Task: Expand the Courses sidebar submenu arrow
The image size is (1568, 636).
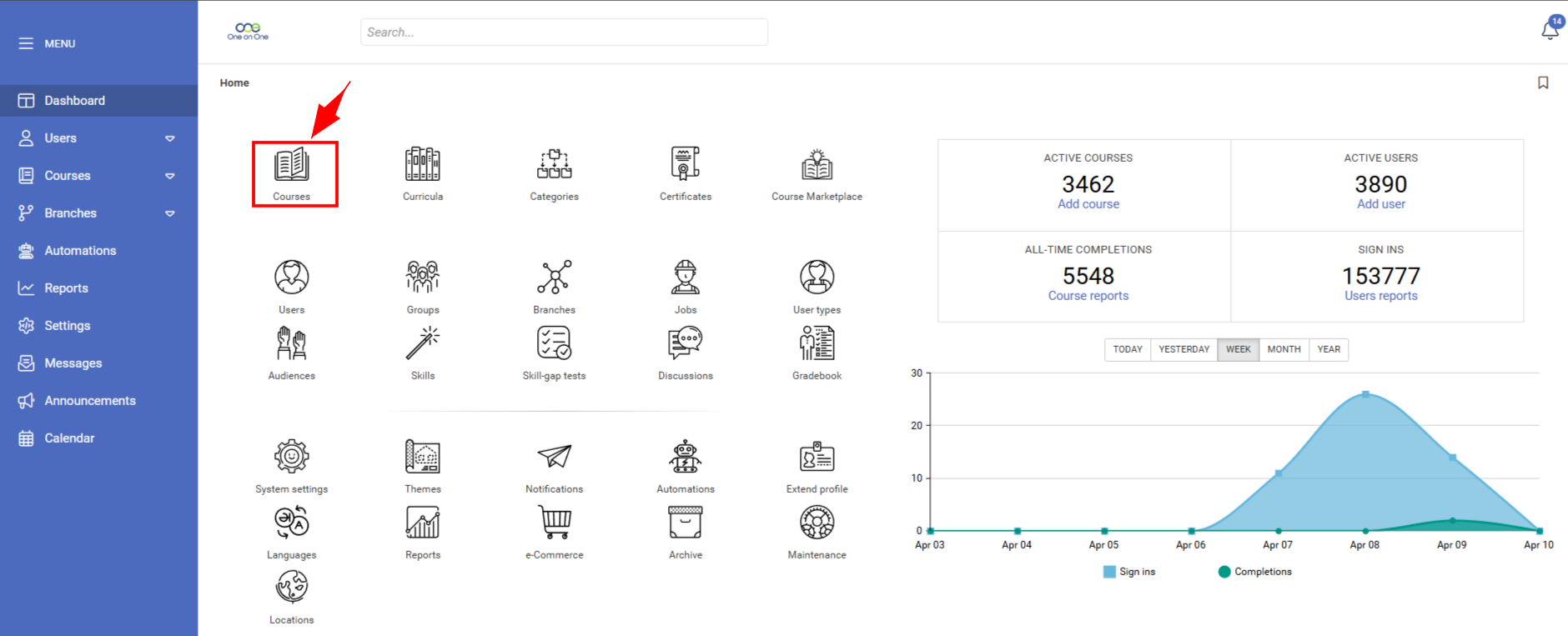Action: 170,176
